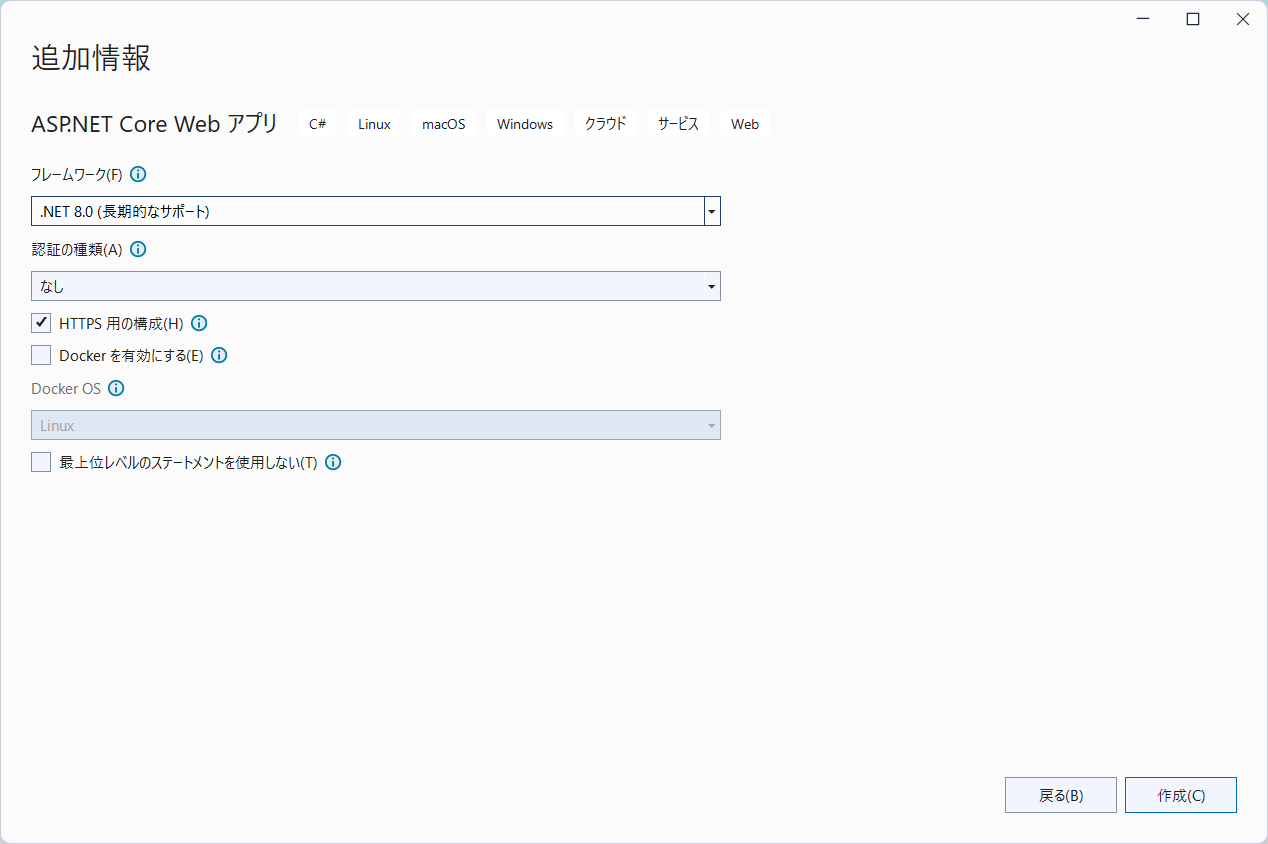Close the dialog window
Viewport: 1268px width, 844px height.
pos(1243,19)
